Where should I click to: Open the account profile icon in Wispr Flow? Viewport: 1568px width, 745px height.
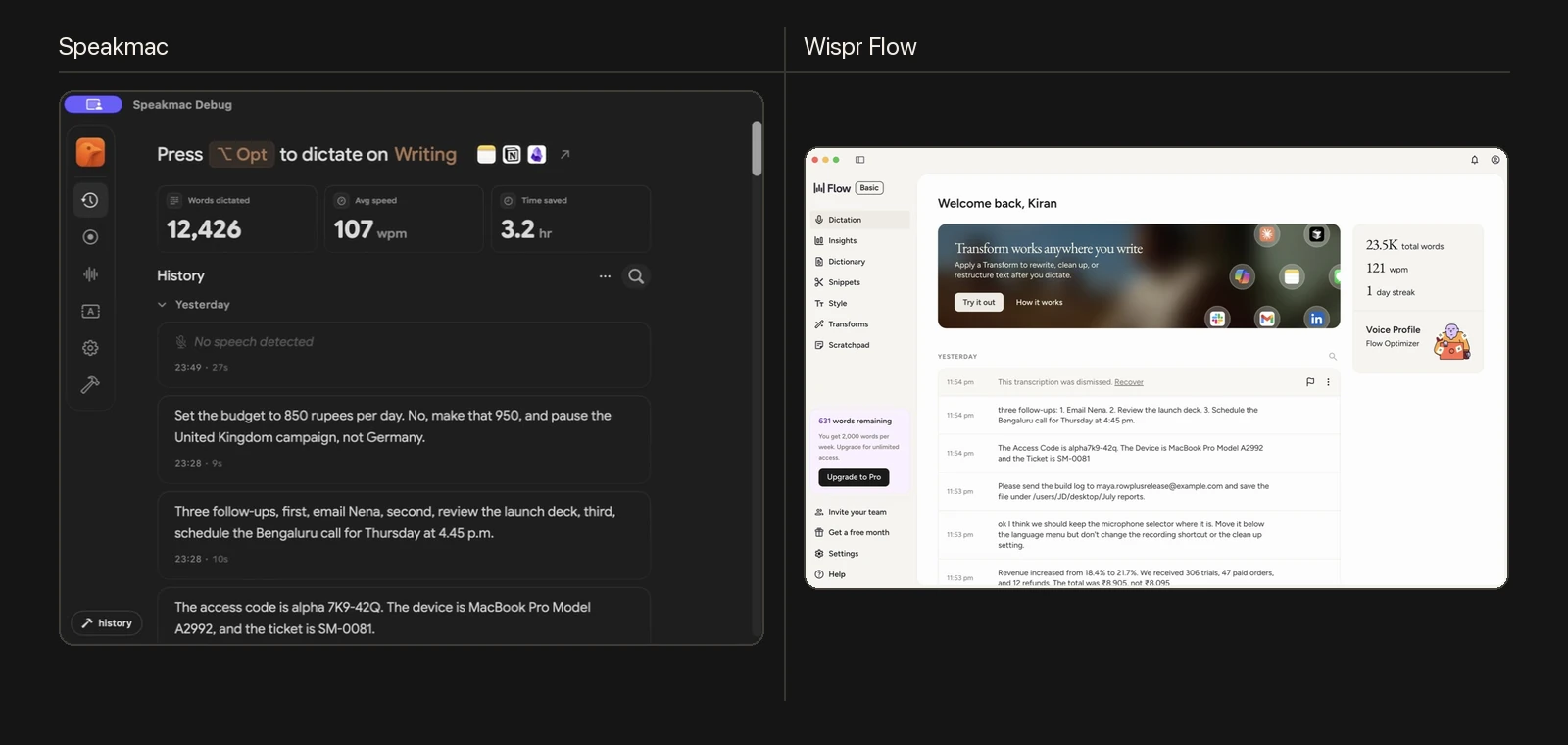coord(1495,160)
